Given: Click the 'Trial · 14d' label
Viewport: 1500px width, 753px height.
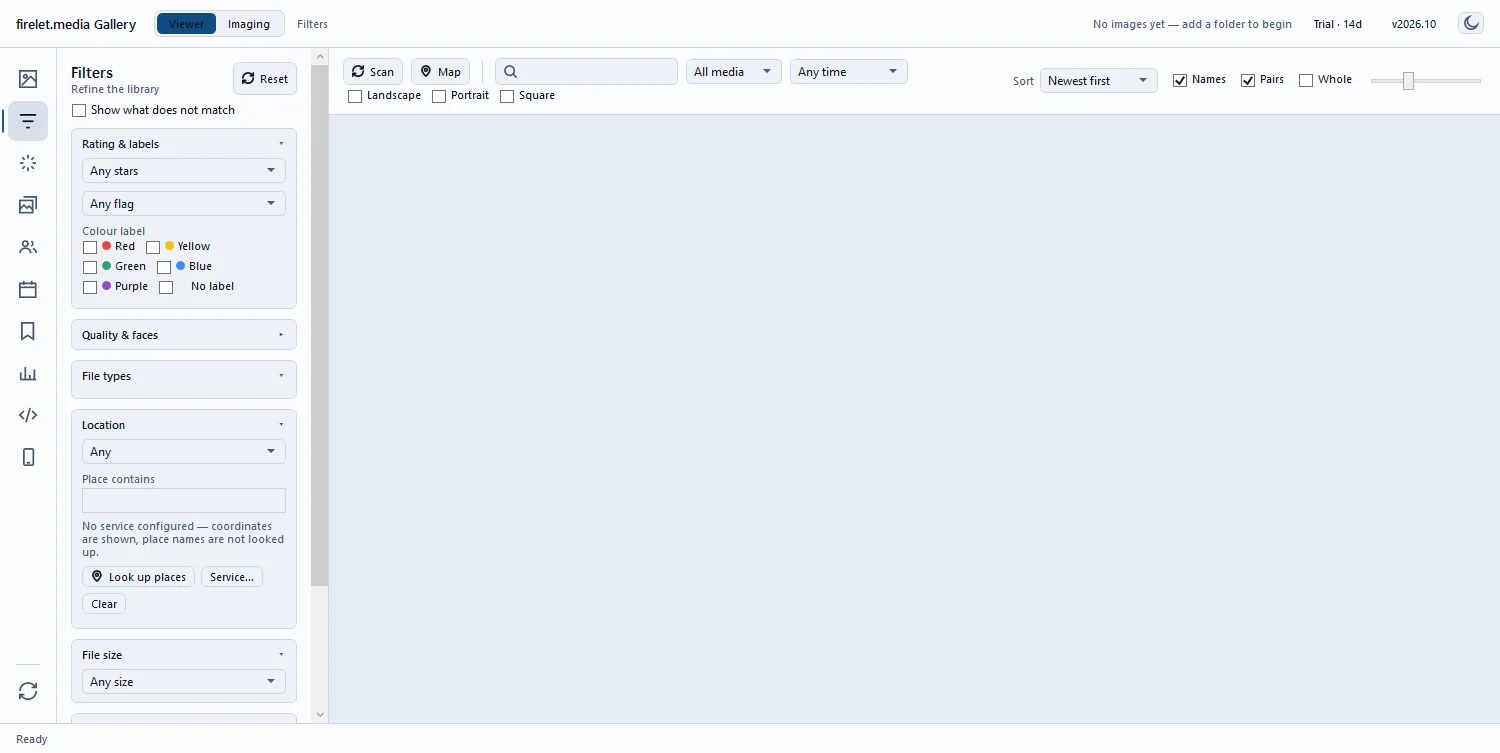Looking at the screenshot, I should pos(1338,24).
